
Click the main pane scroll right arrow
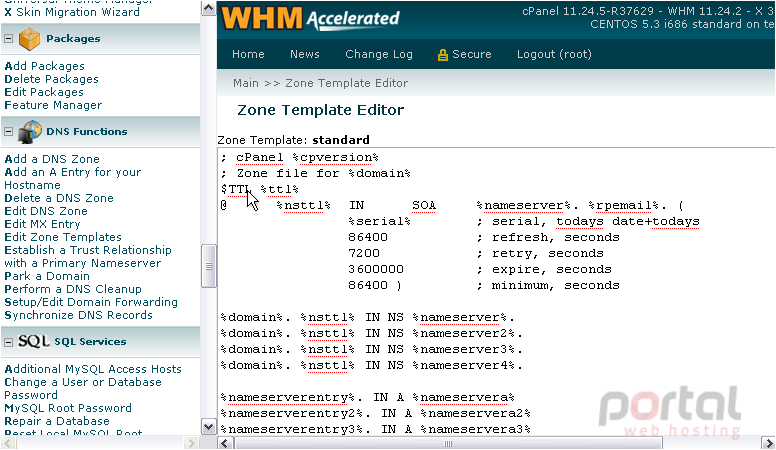point(768,443)
